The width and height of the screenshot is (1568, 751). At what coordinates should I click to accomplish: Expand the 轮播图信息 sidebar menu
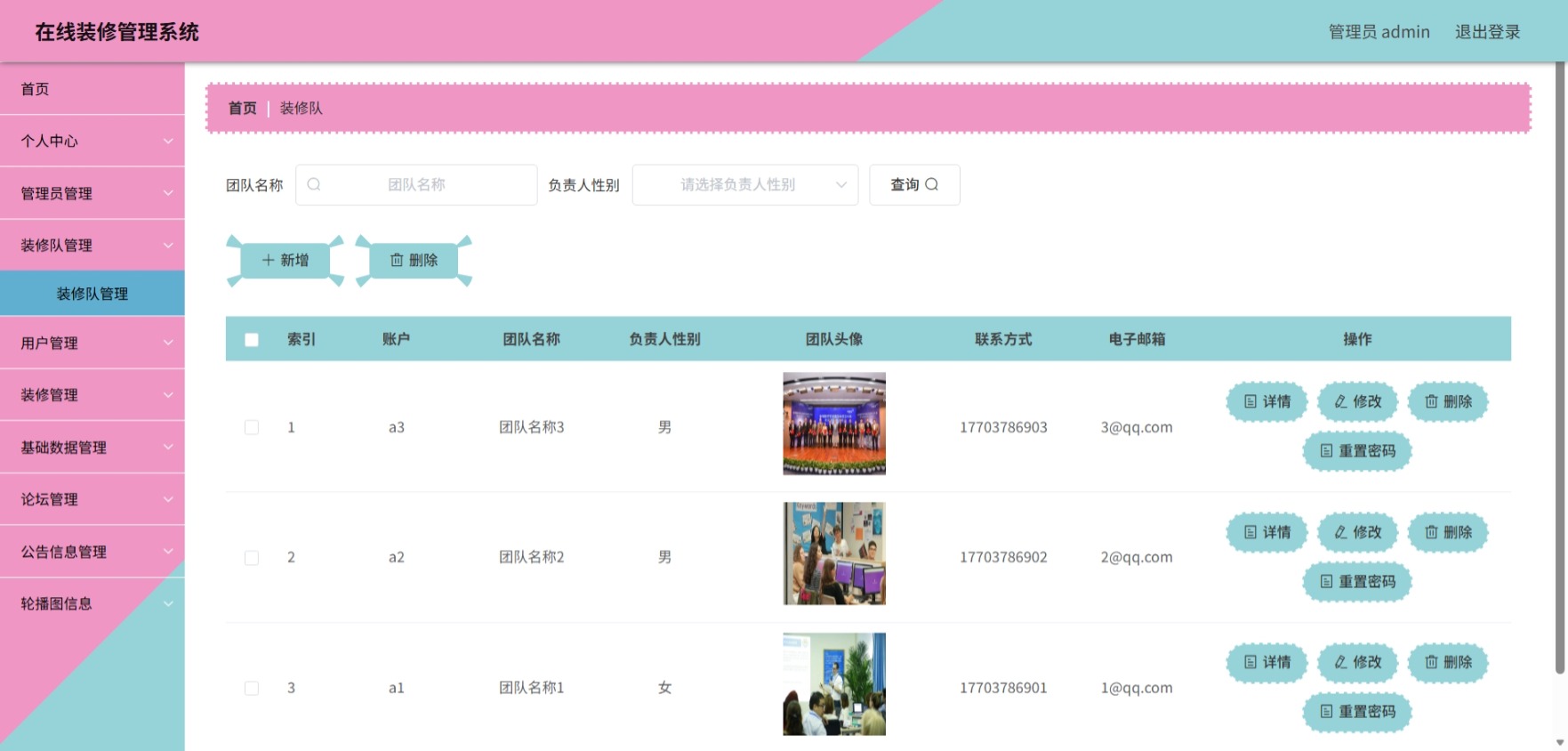click(x=92, y=603)
